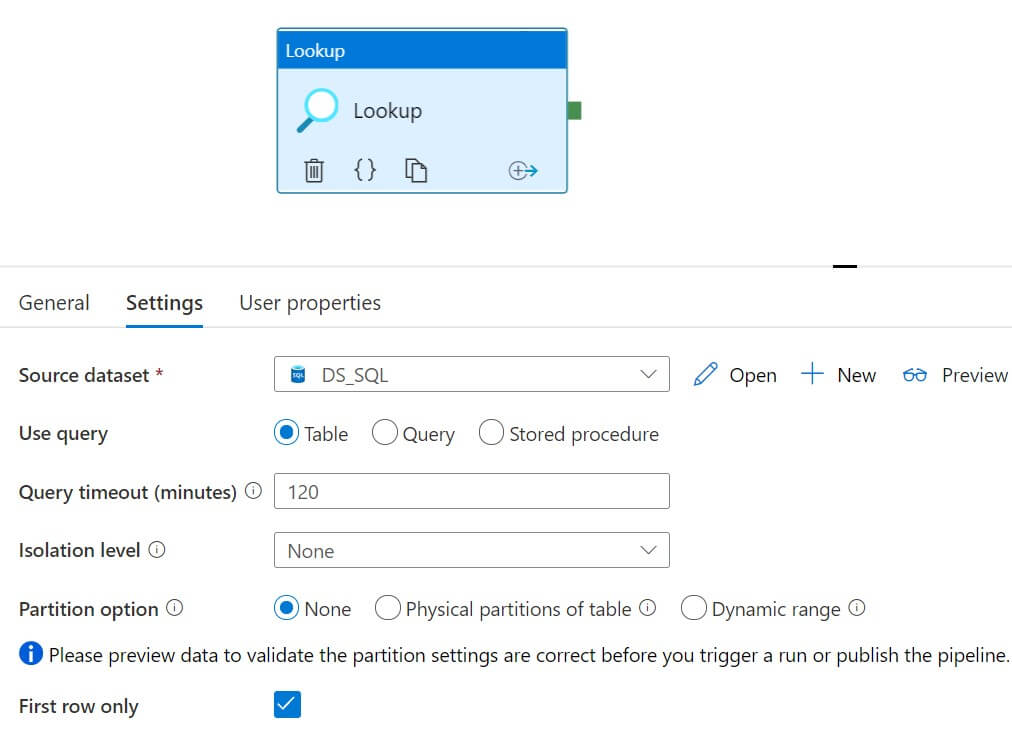View Lookup activity source code braces icon
Image resolution: width=1012 pixels, height=756 pixels.
pos(366,170)
